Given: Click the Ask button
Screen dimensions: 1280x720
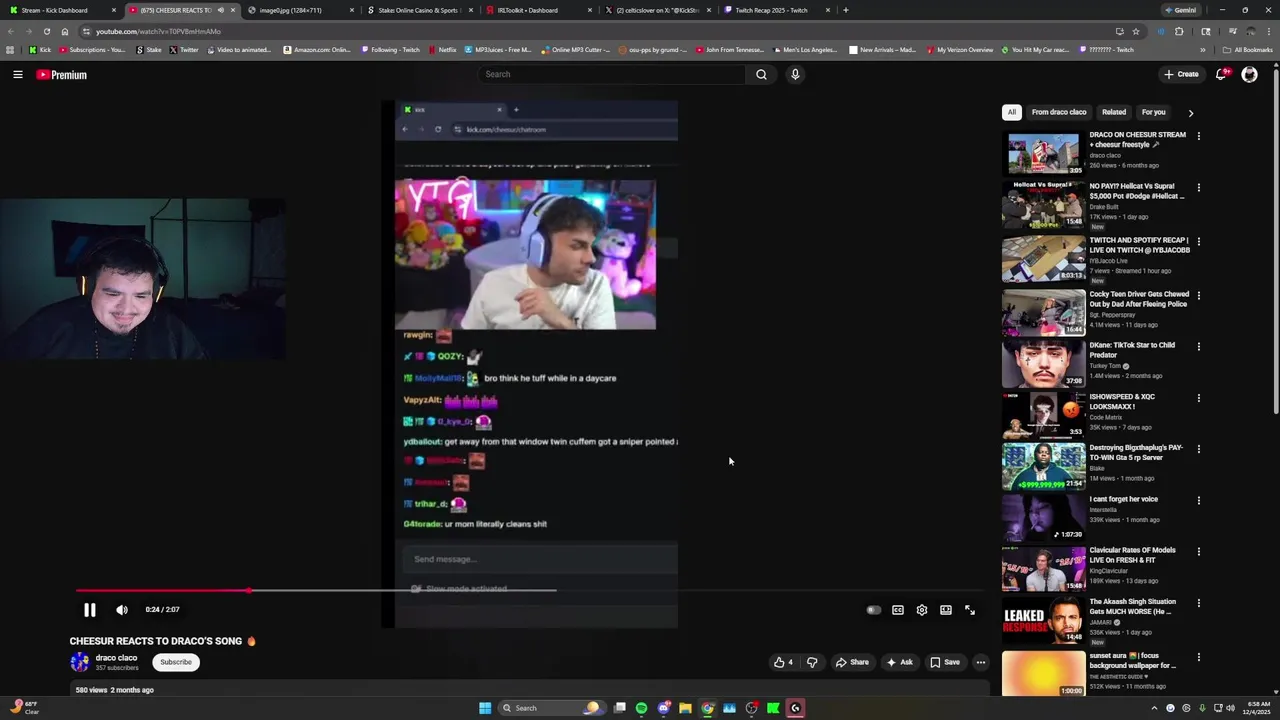Looking at the screenshot, I should point(899,662).
